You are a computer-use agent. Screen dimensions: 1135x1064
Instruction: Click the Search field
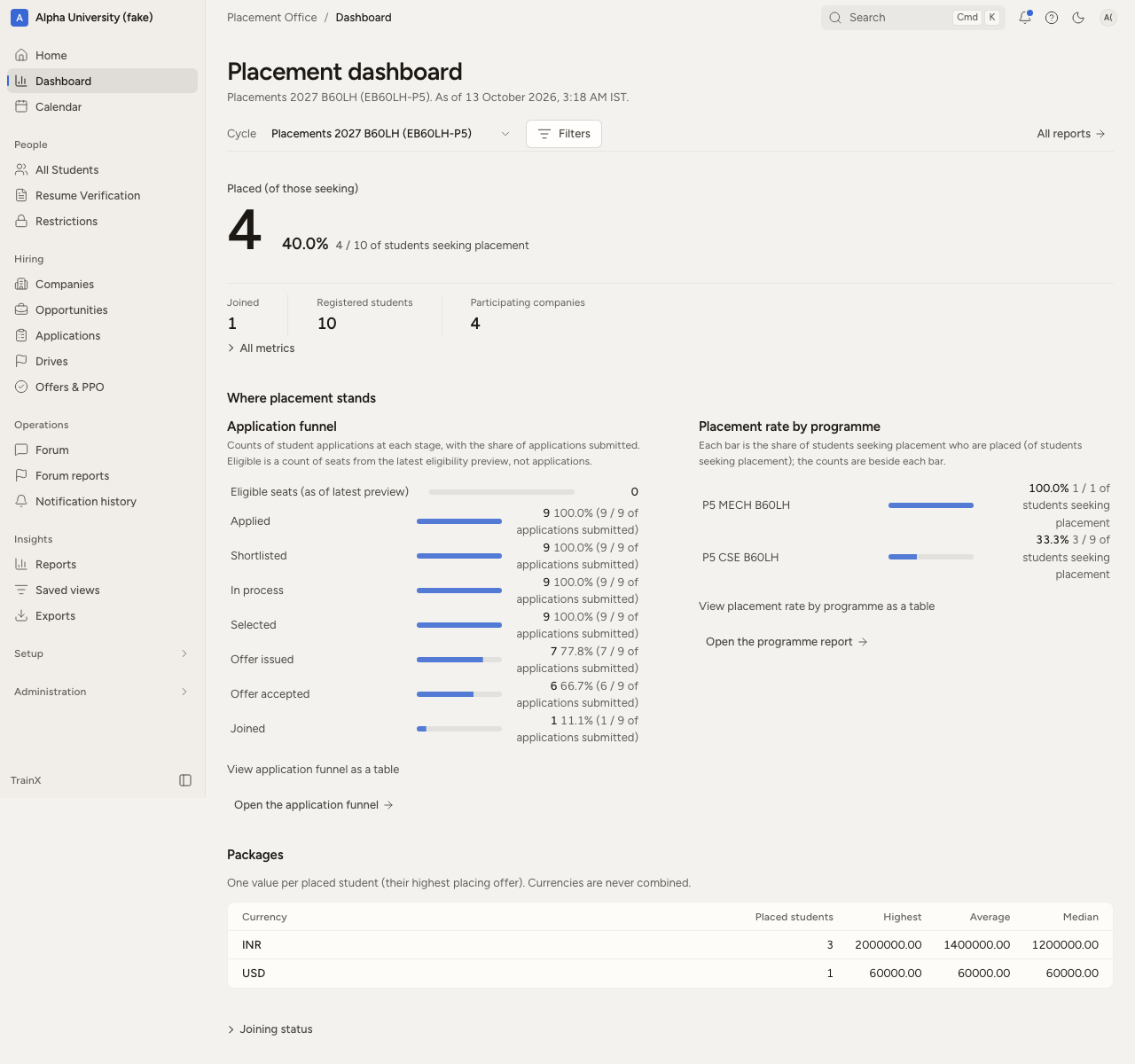(x=913, y=18)
